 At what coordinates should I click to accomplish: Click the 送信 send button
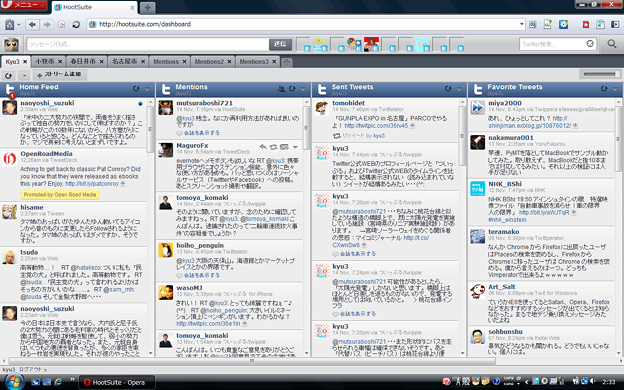coord(280,44)
